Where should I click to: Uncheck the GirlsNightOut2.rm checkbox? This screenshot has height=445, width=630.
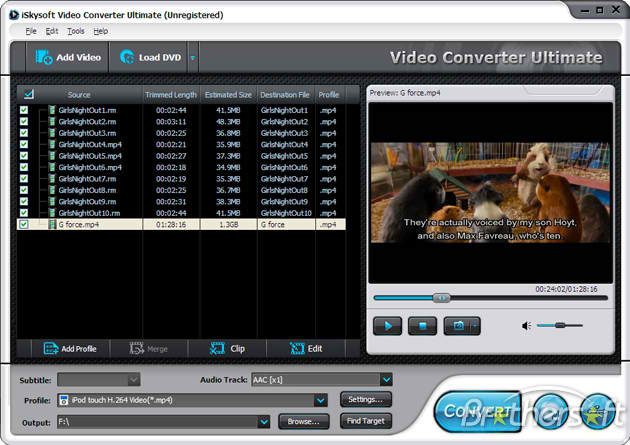coord(24,121)
